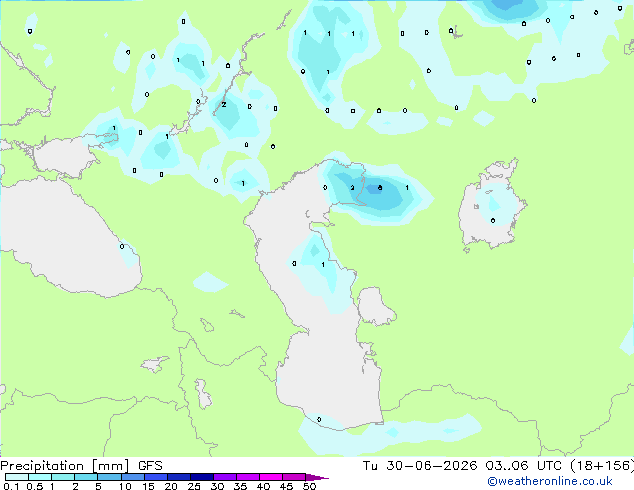
Task: Click the 0.1 to 0.5 mm legend swatch
Action: click(x=17, y=477)
